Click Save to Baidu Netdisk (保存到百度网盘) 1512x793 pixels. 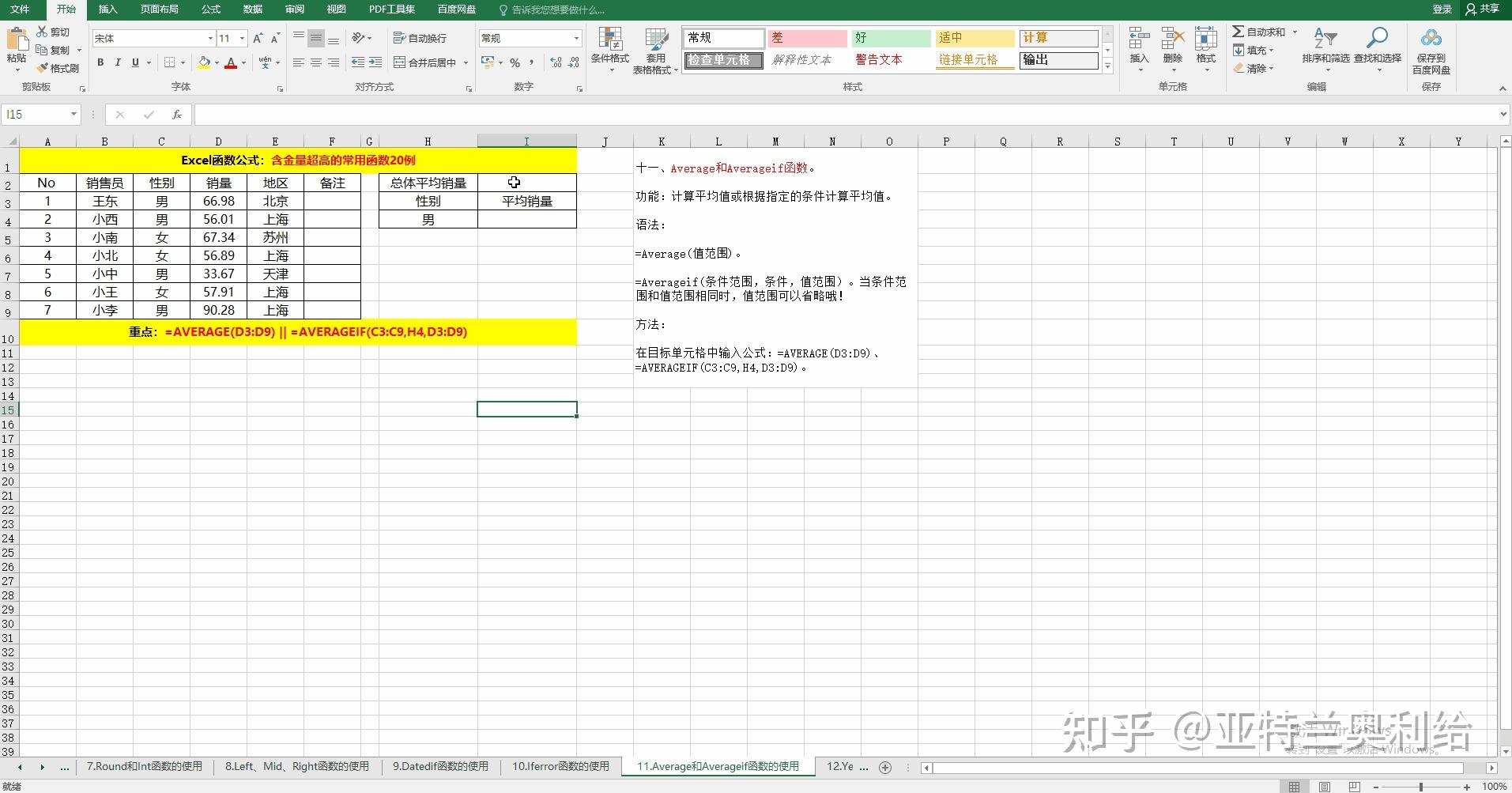(x=1431, y=51)
